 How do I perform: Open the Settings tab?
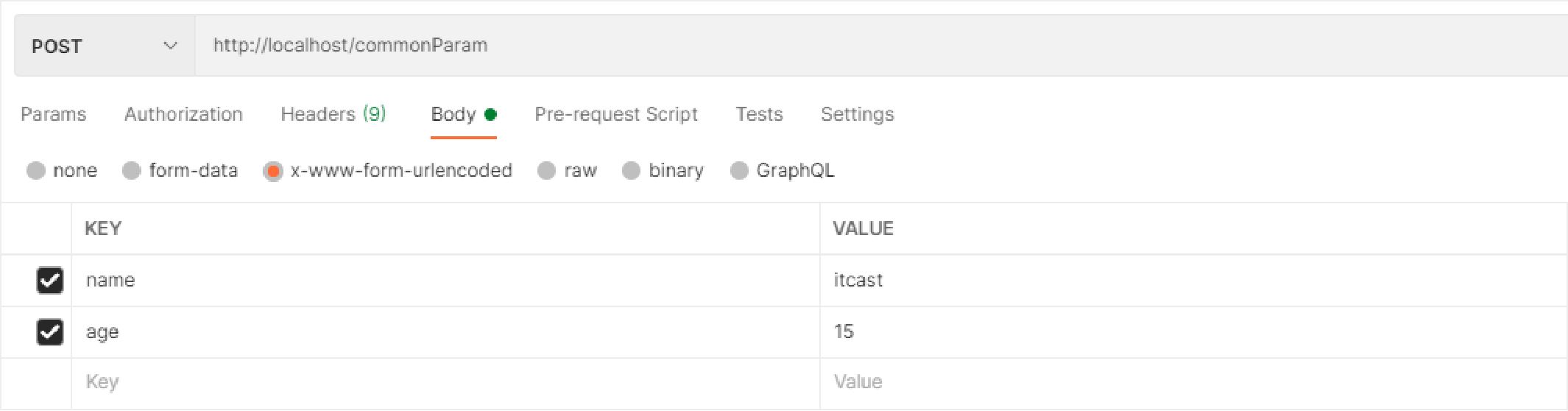coord(857,114)
